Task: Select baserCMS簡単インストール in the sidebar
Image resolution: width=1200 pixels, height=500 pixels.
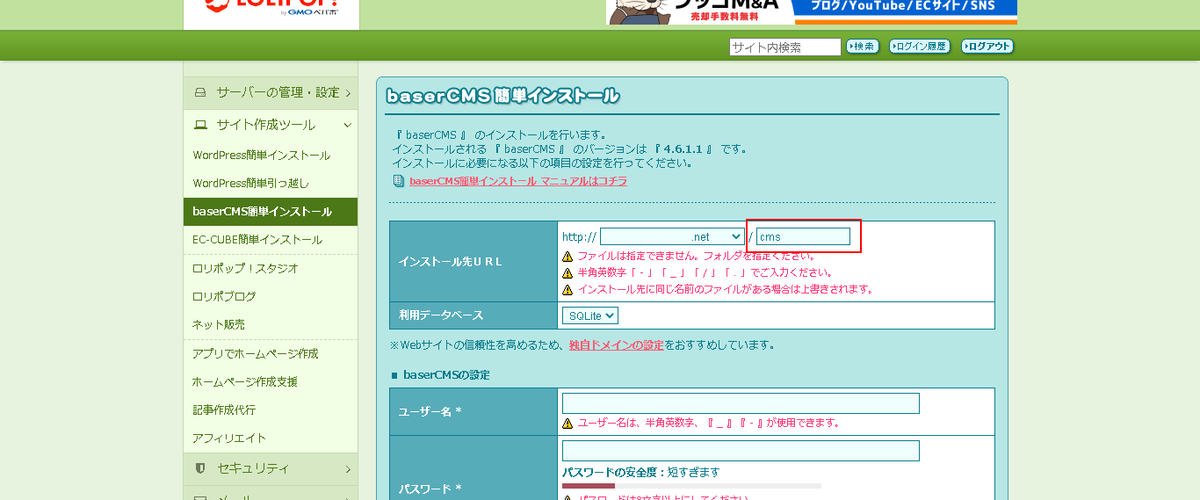Action: click(x=270, y=212)
